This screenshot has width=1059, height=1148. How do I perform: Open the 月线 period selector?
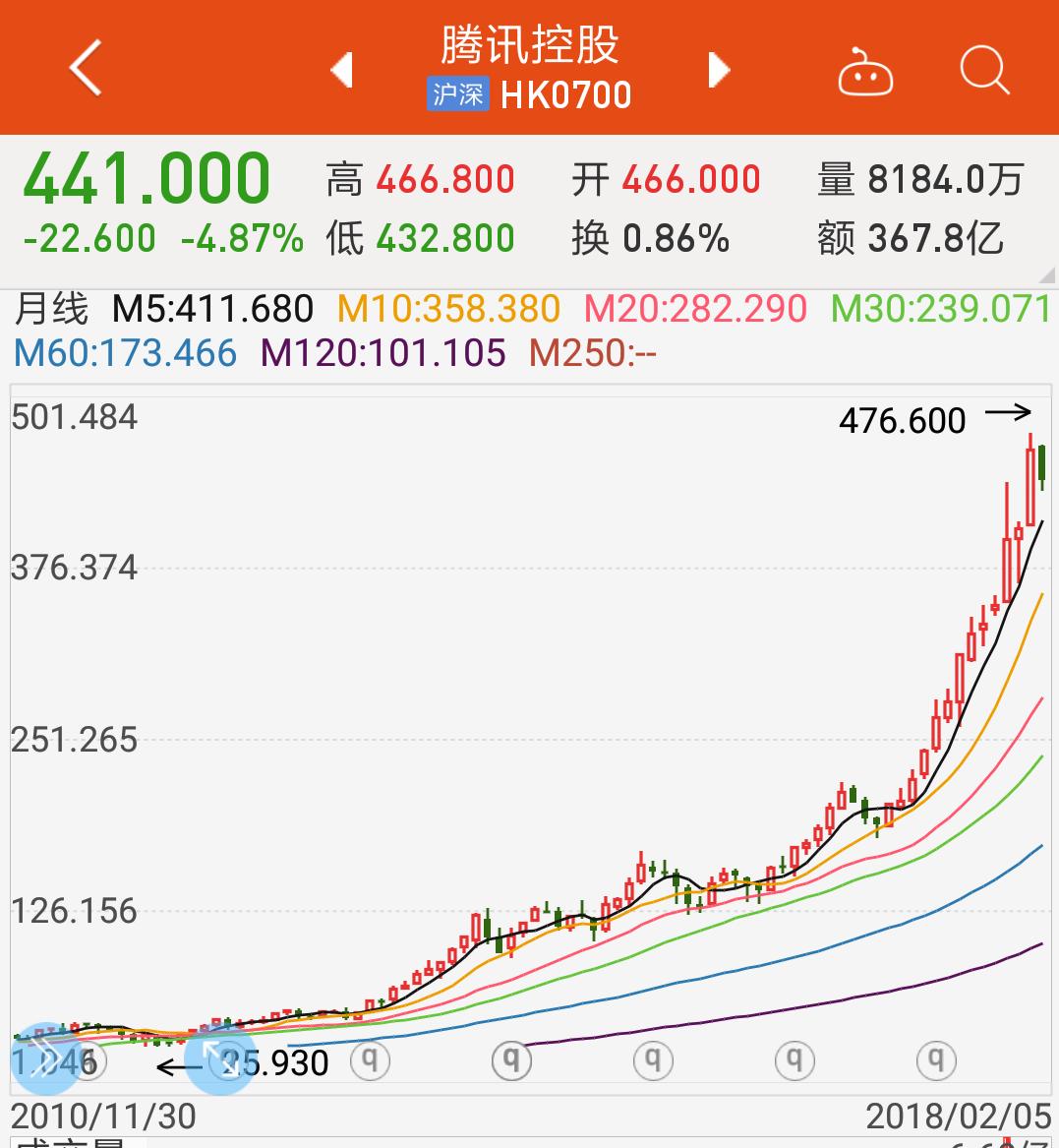54,309
